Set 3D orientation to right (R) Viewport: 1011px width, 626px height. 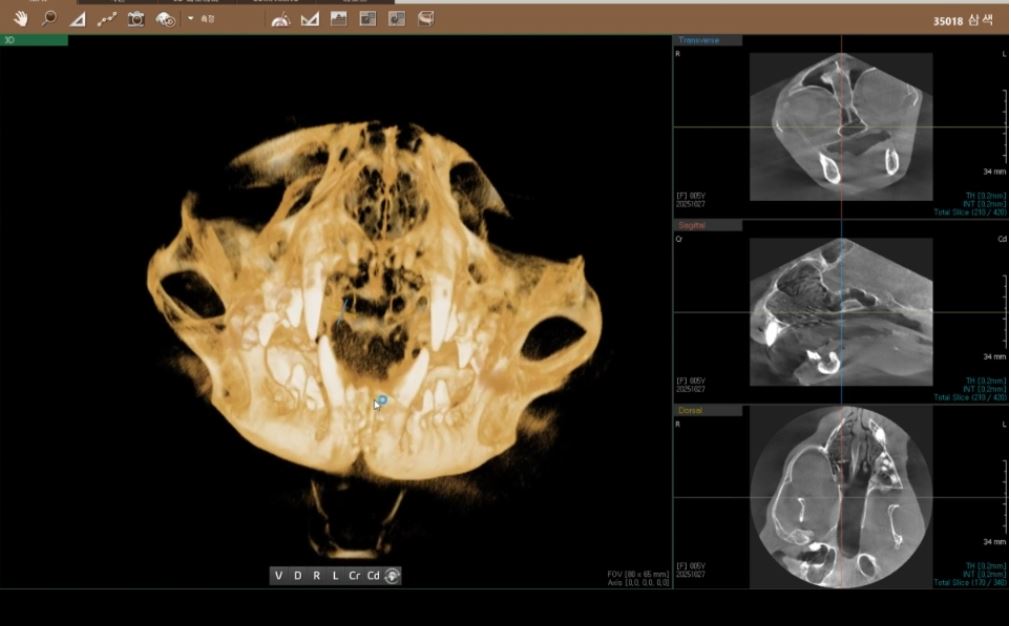tap(316, 576)
